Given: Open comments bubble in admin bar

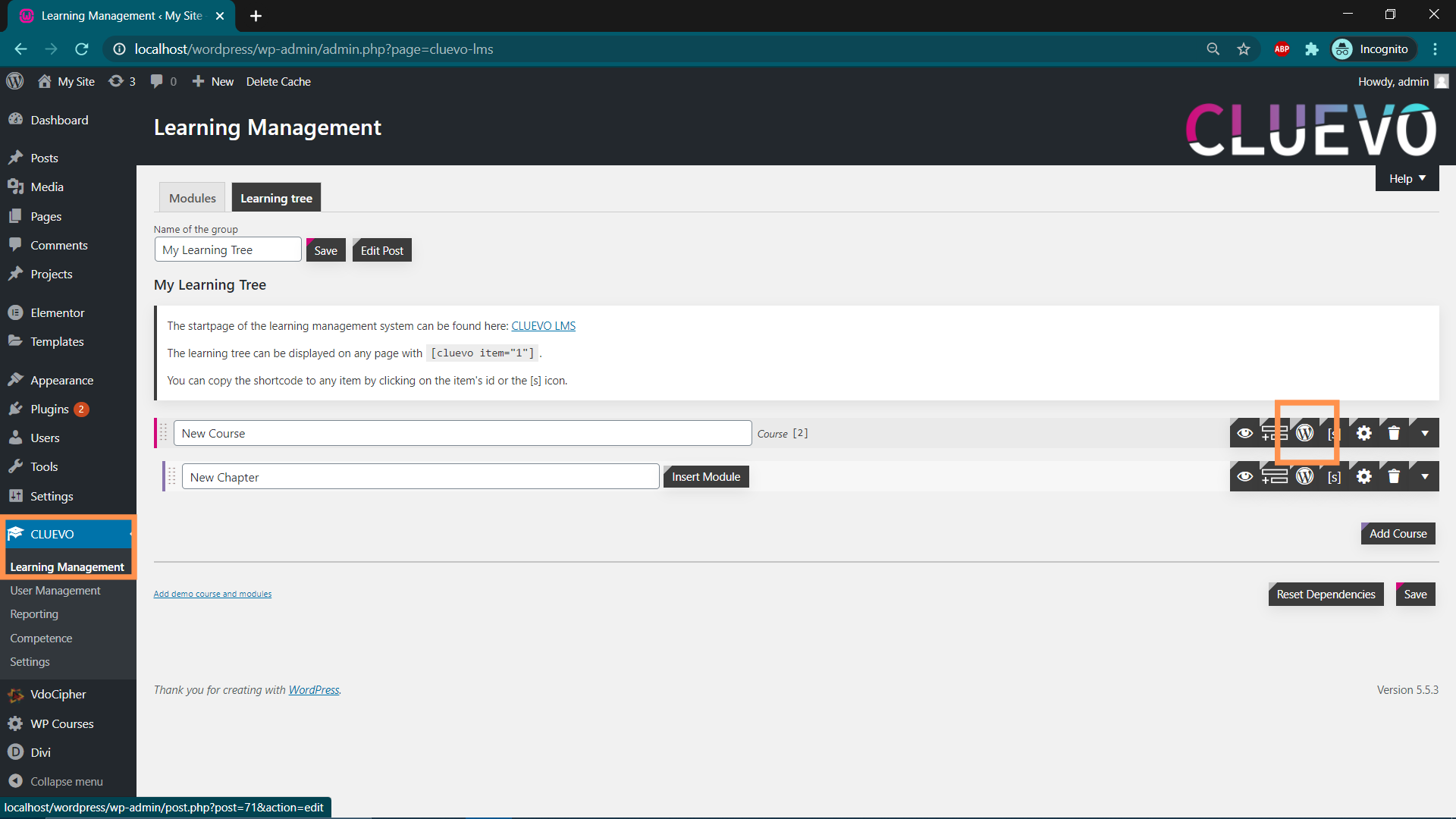Looking at the screenshot, I should pos(164,81).
